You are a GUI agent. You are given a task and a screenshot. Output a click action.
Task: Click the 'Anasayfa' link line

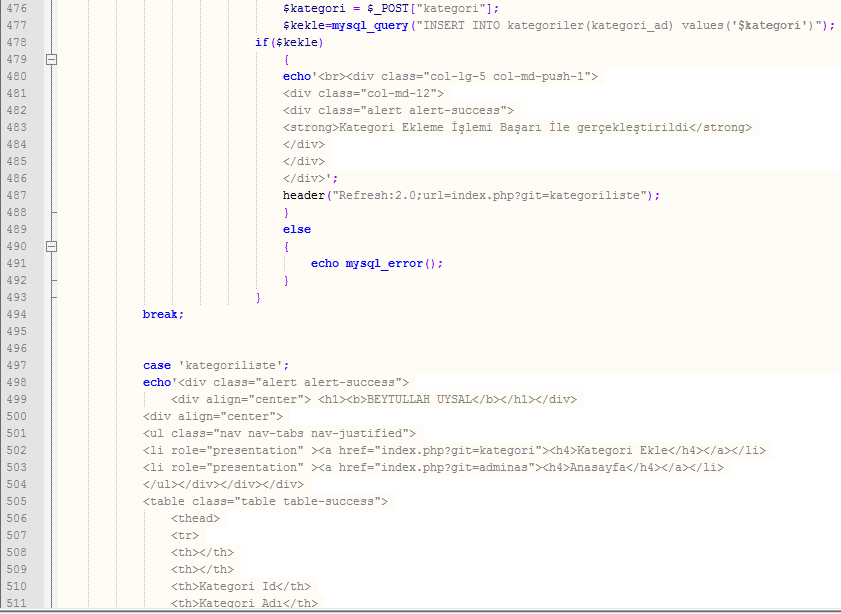pos(433,468)
